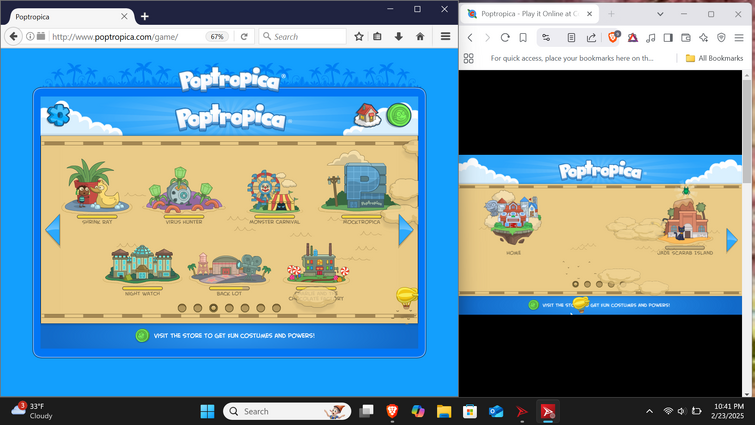
Task: Toggle reader mode icon in Brave
Action: pyautogui.click(x=571, y=38)
